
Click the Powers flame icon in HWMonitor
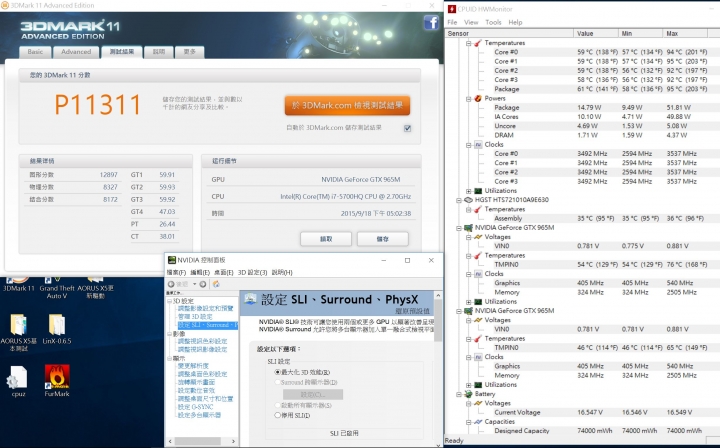coord(478,98)
